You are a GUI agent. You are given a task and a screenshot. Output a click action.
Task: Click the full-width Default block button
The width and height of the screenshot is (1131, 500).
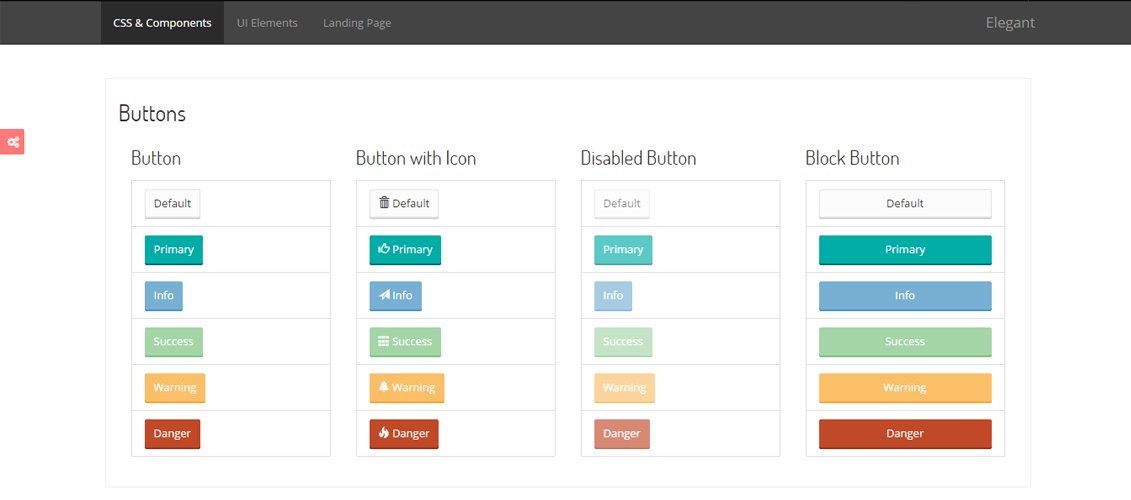tap(905, 204)
